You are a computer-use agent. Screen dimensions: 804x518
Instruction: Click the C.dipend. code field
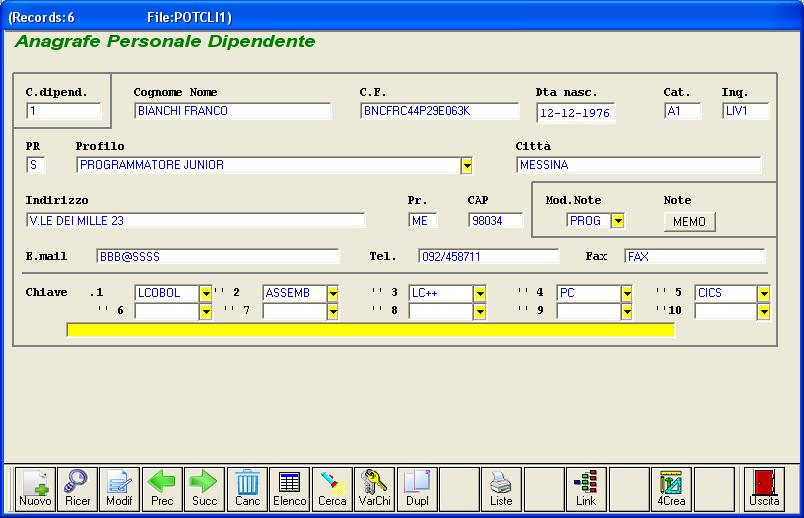[64, 111]
